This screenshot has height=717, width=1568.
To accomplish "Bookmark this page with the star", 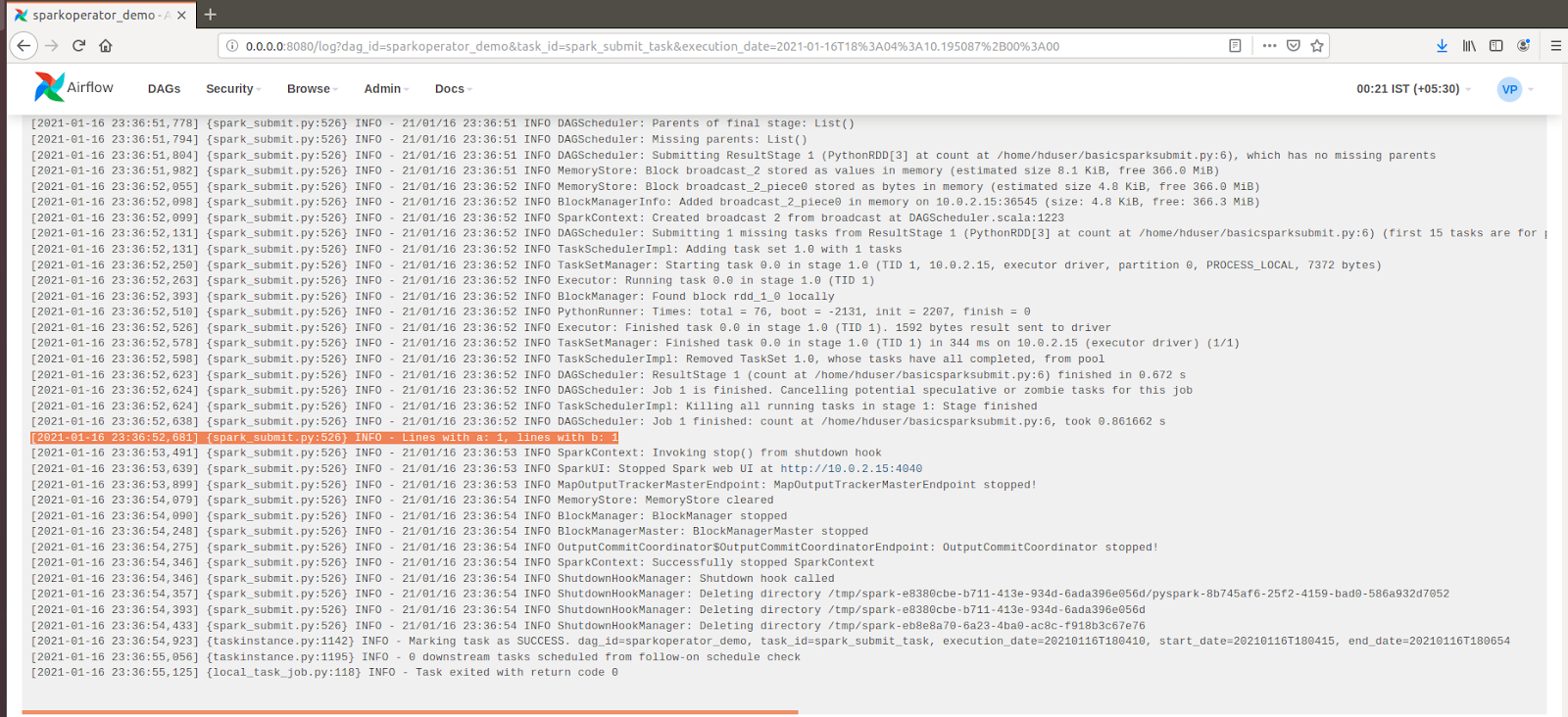I will [x=1317, y=45].
